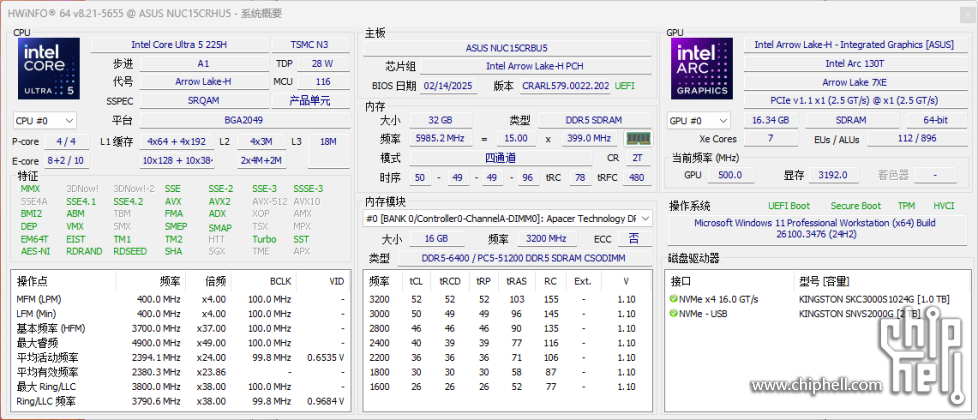This screenshot has height=420, width=978.
Task: Click the L3 cache value 18M
Action: [x=328, y=142]
